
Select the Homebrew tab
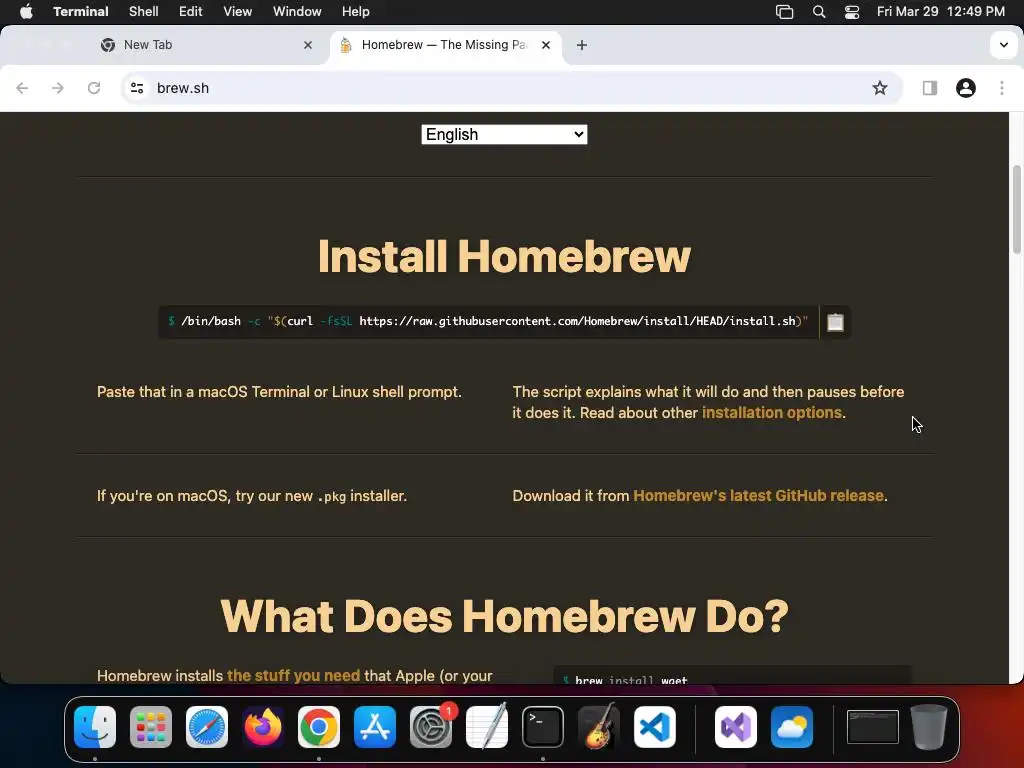pyautogui.click(x=445, y=45)
